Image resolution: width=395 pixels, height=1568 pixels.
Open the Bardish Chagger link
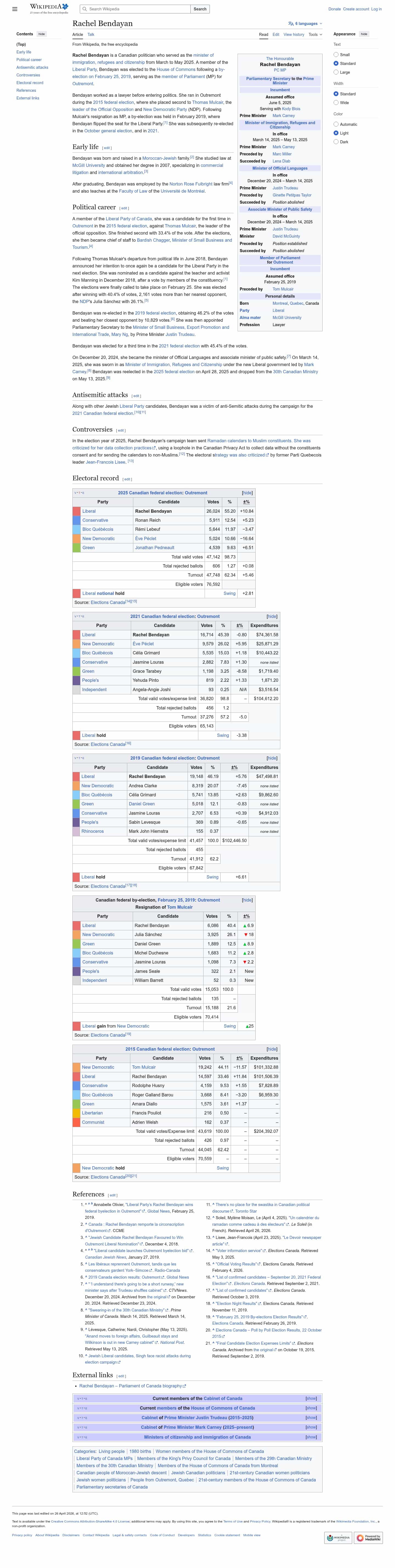[153, 240]
